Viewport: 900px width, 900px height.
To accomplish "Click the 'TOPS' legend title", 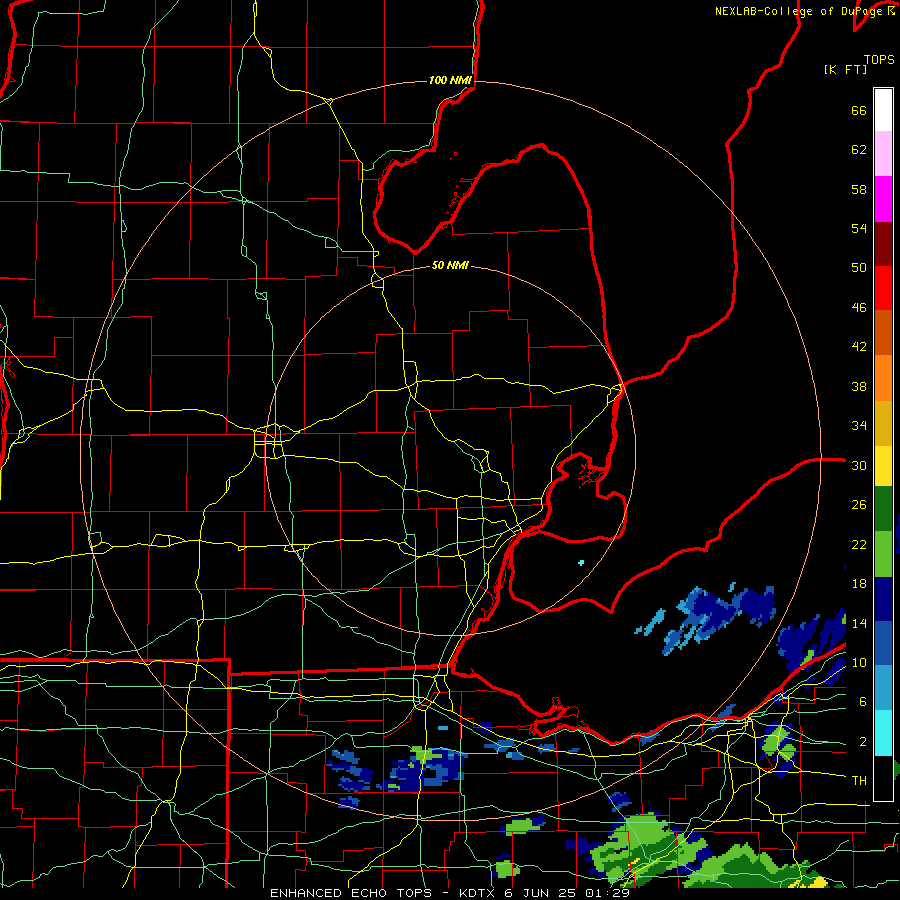I will tap(879, 59).
